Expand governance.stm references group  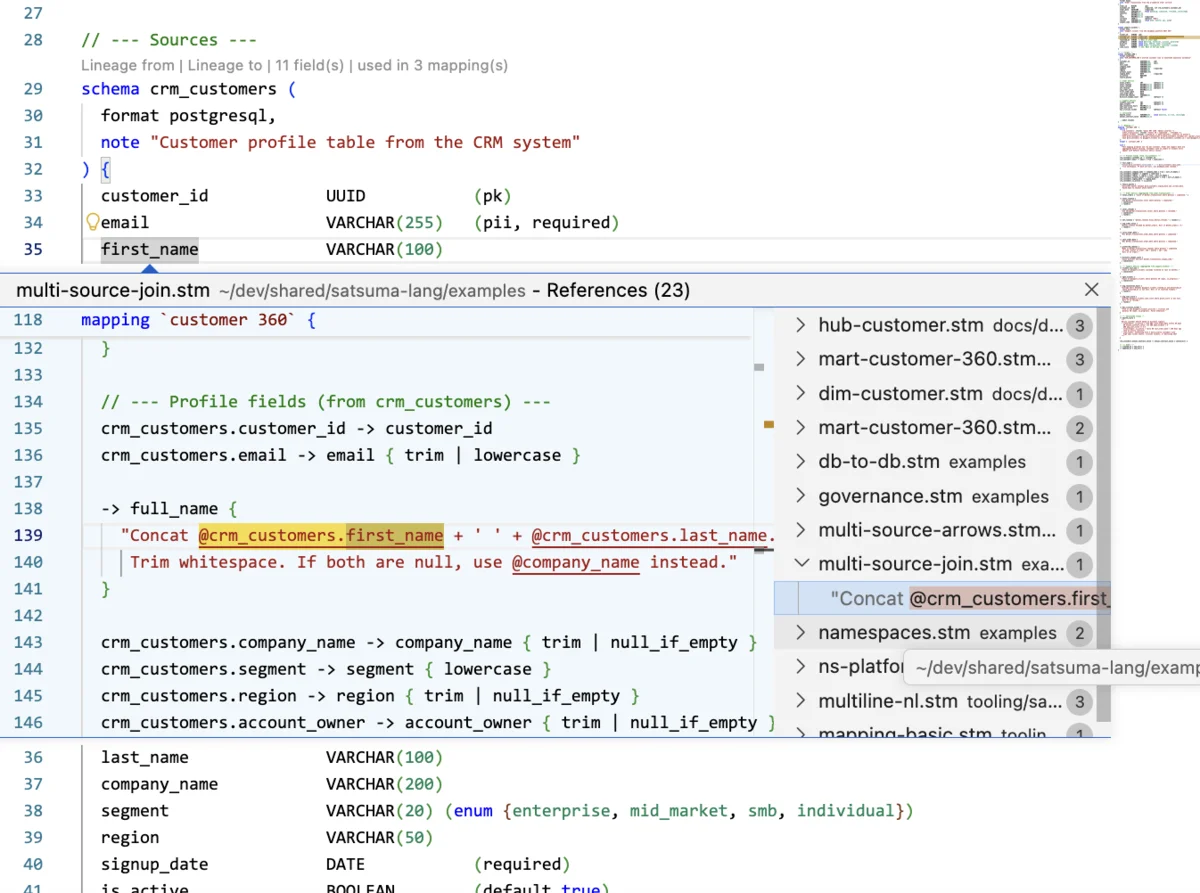800,496
